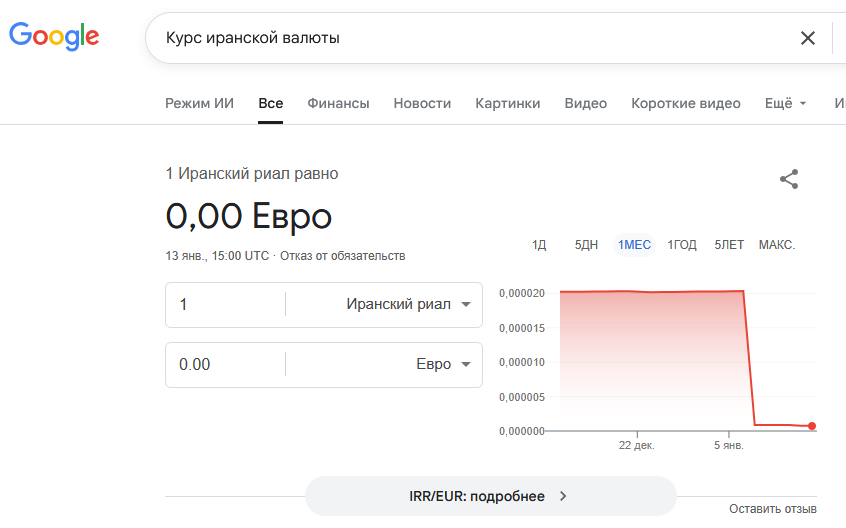Select the 1Д chart range
Screen dimensions: 846x528
[x=539, y=245]
